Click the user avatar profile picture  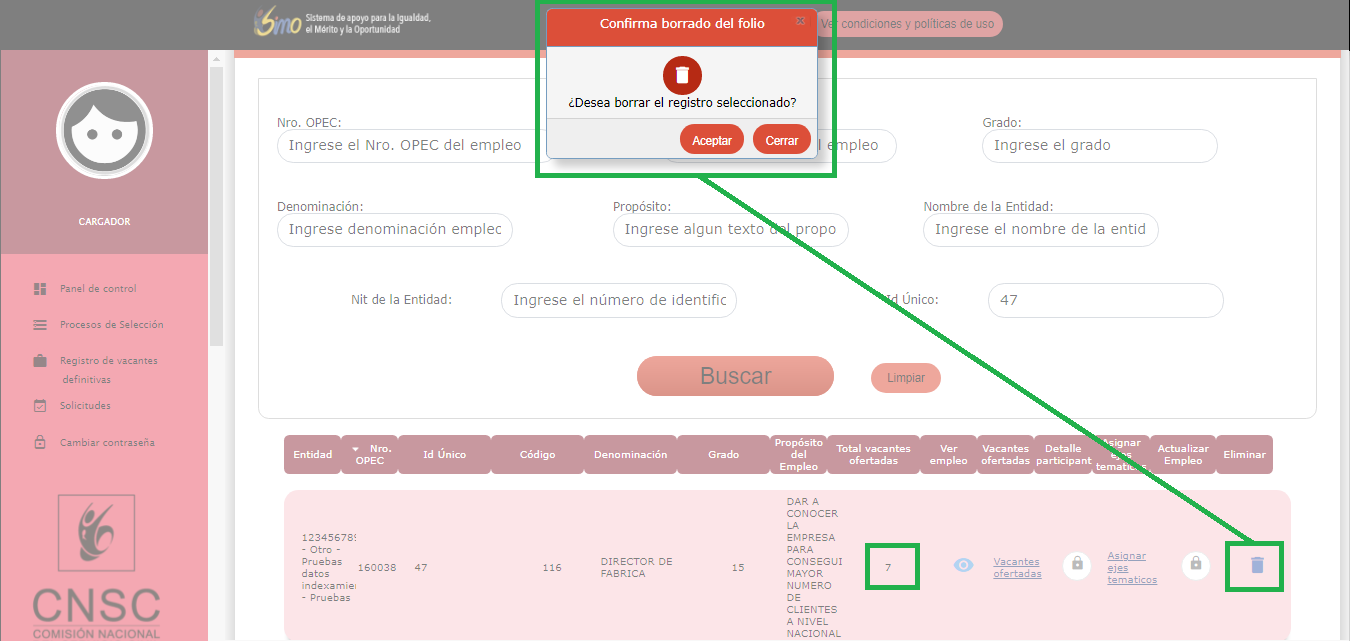coord(104,131)
